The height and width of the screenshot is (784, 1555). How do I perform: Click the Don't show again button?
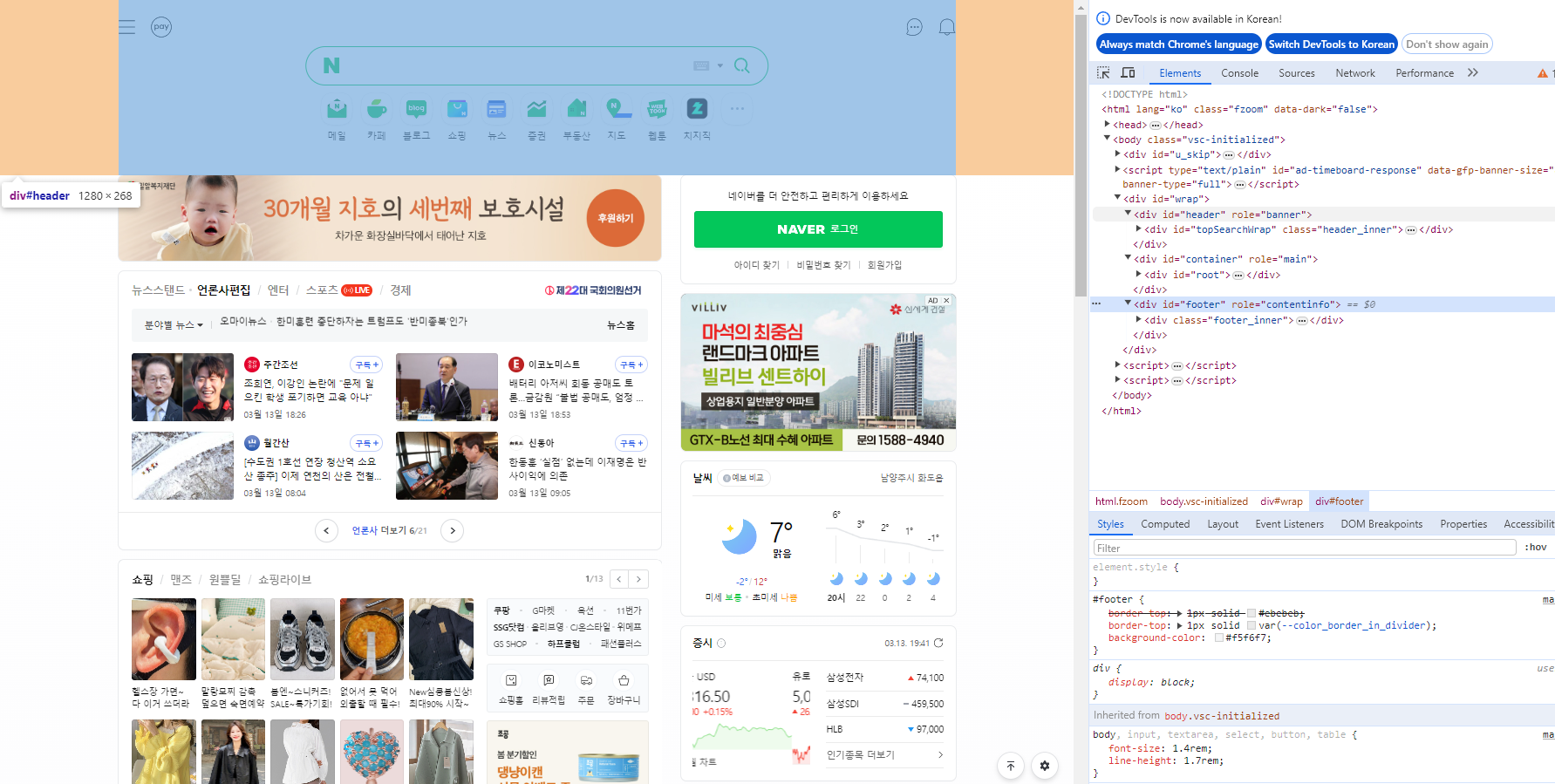1447,44
